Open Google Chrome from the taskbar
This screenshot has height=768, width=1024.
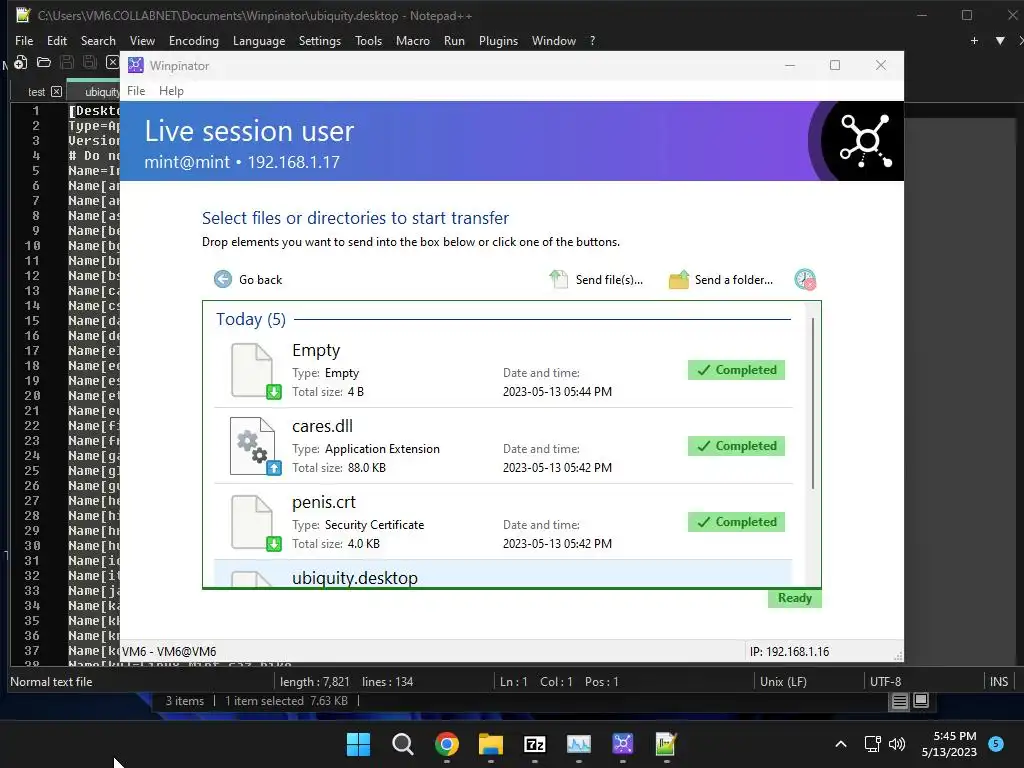(447, 744)
